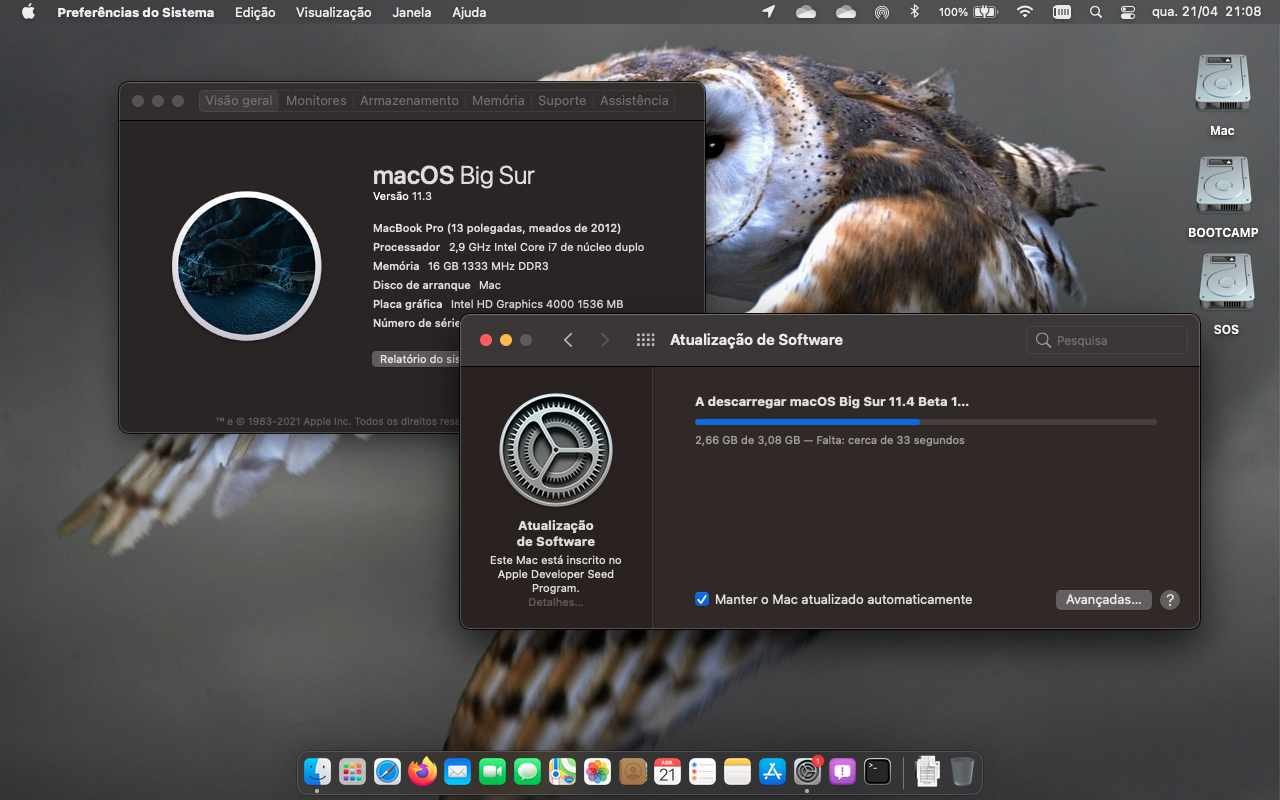Open the Visualização menu
1280x800 pixels.
[x=333, y=12]
